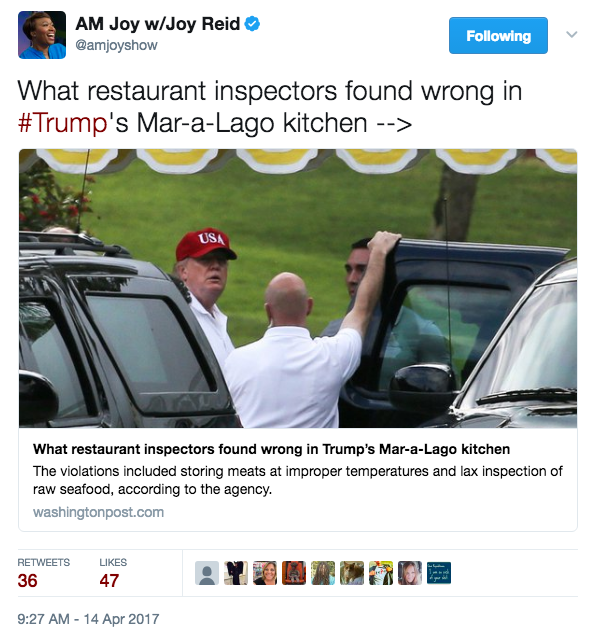Screen dimensions: 601x639
Task: Open the dreadlocks photo liker avatar
Action: [323, 573]
